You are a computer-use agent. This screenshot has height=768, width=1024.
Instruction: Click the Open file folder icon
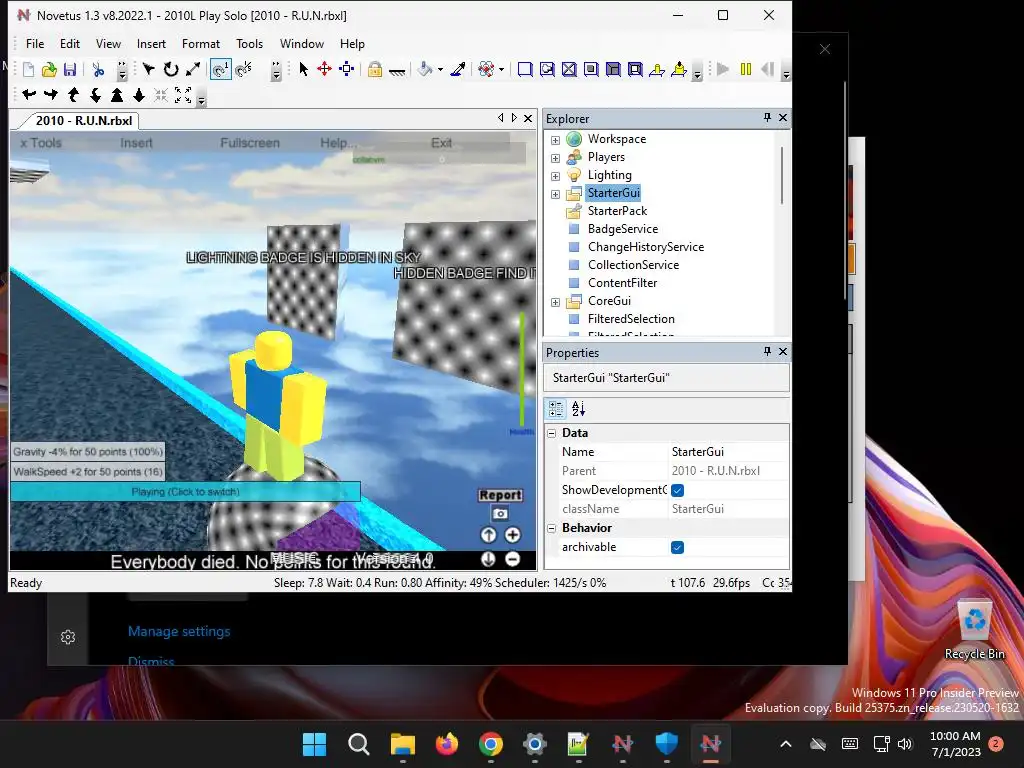click(49, 69)
